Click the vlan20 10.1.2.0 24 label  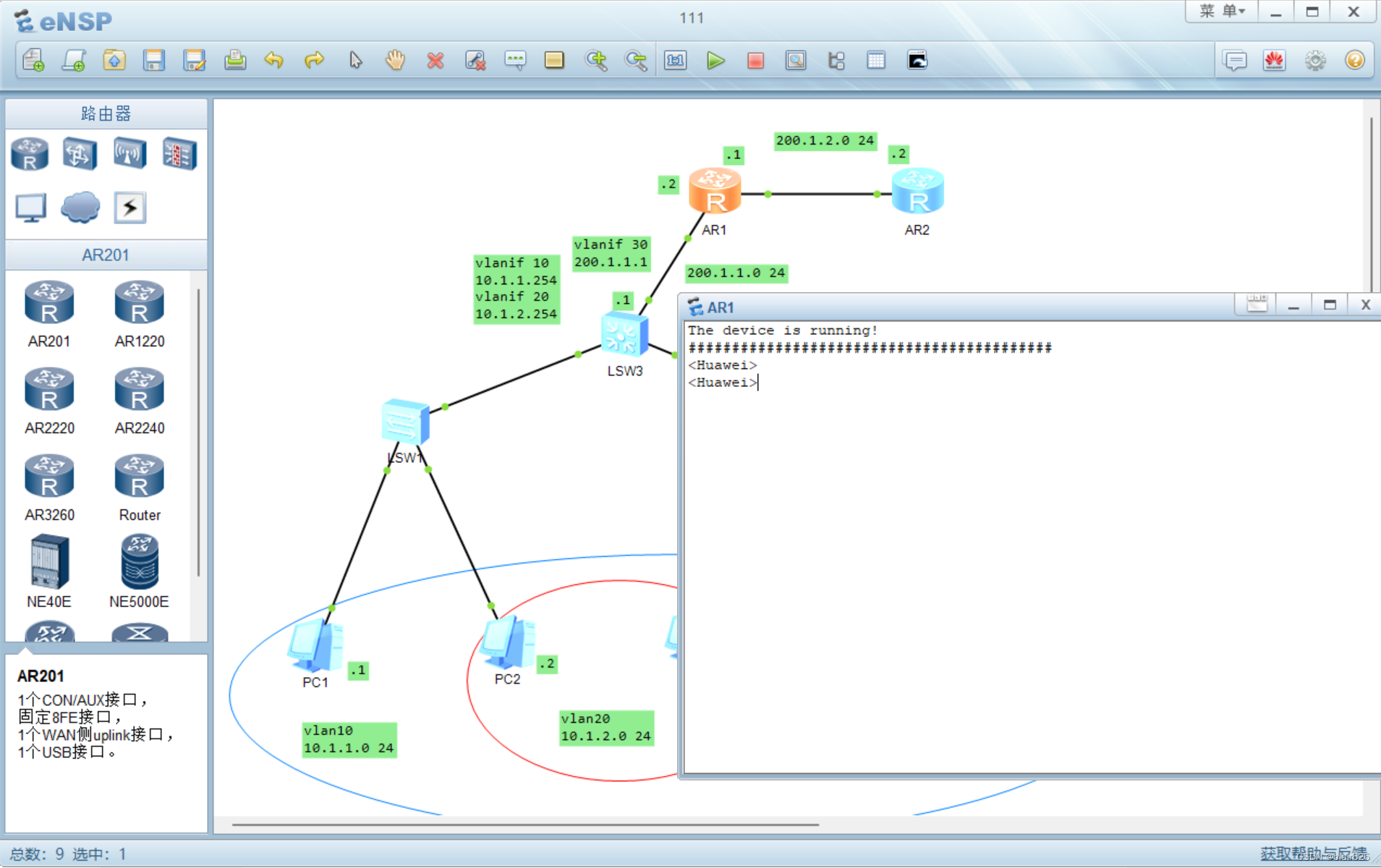[606, 728]
